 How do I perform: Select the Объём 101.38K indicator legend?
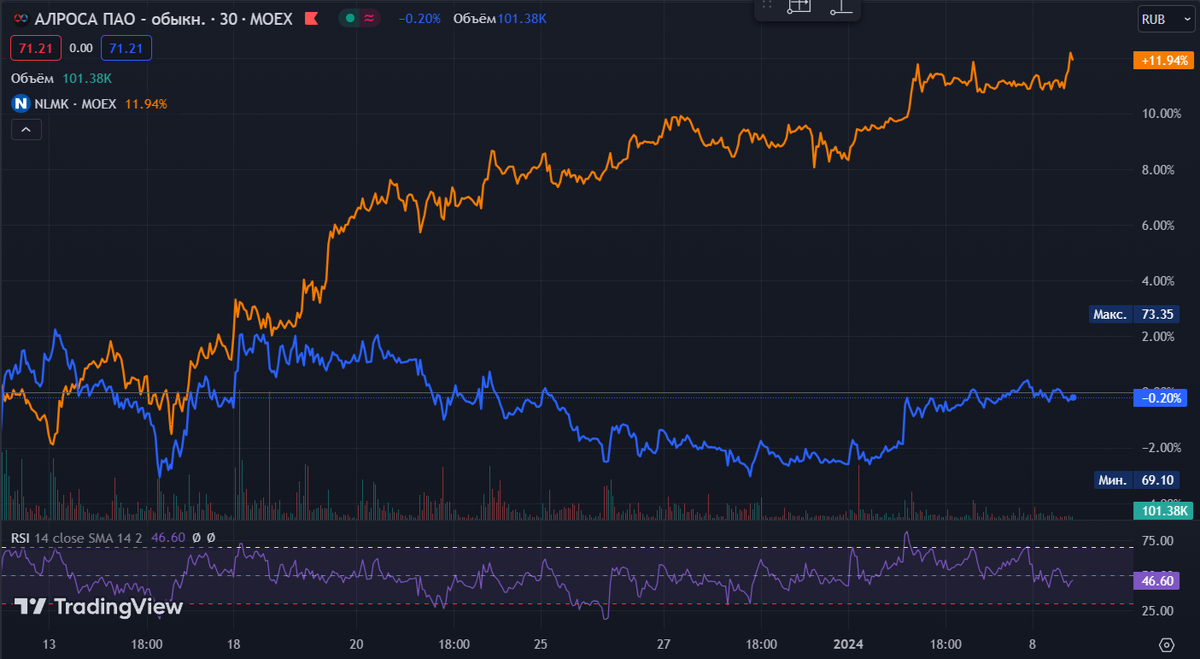61,78
